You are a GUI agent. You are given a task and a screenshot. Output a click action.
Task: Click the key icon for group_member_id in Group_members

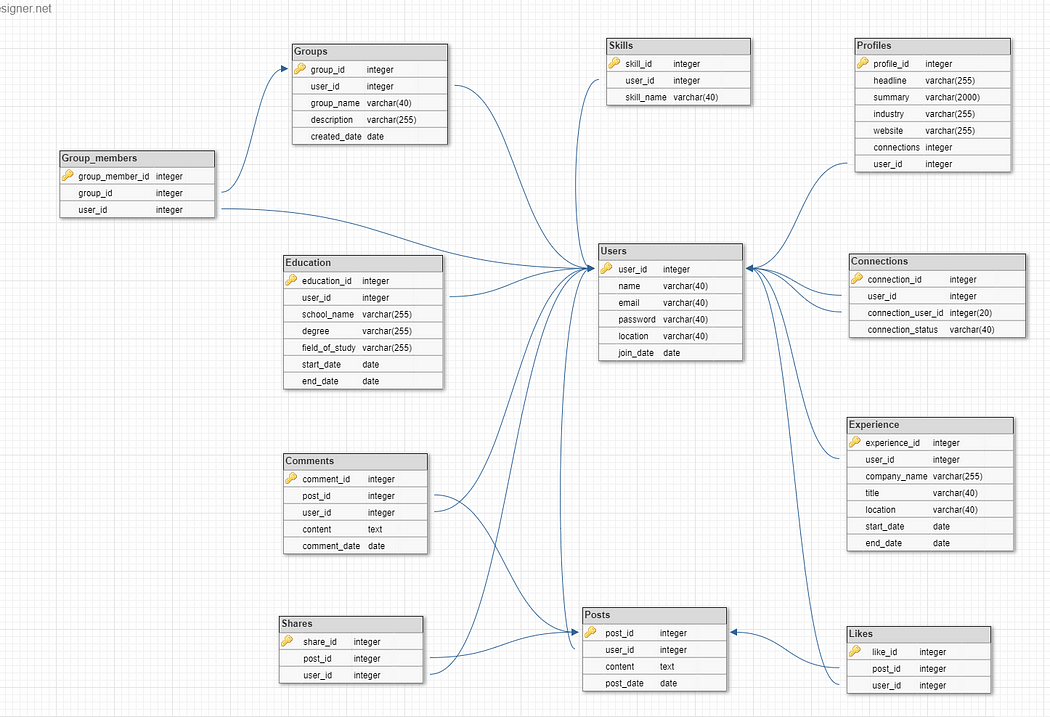[67, 175]
